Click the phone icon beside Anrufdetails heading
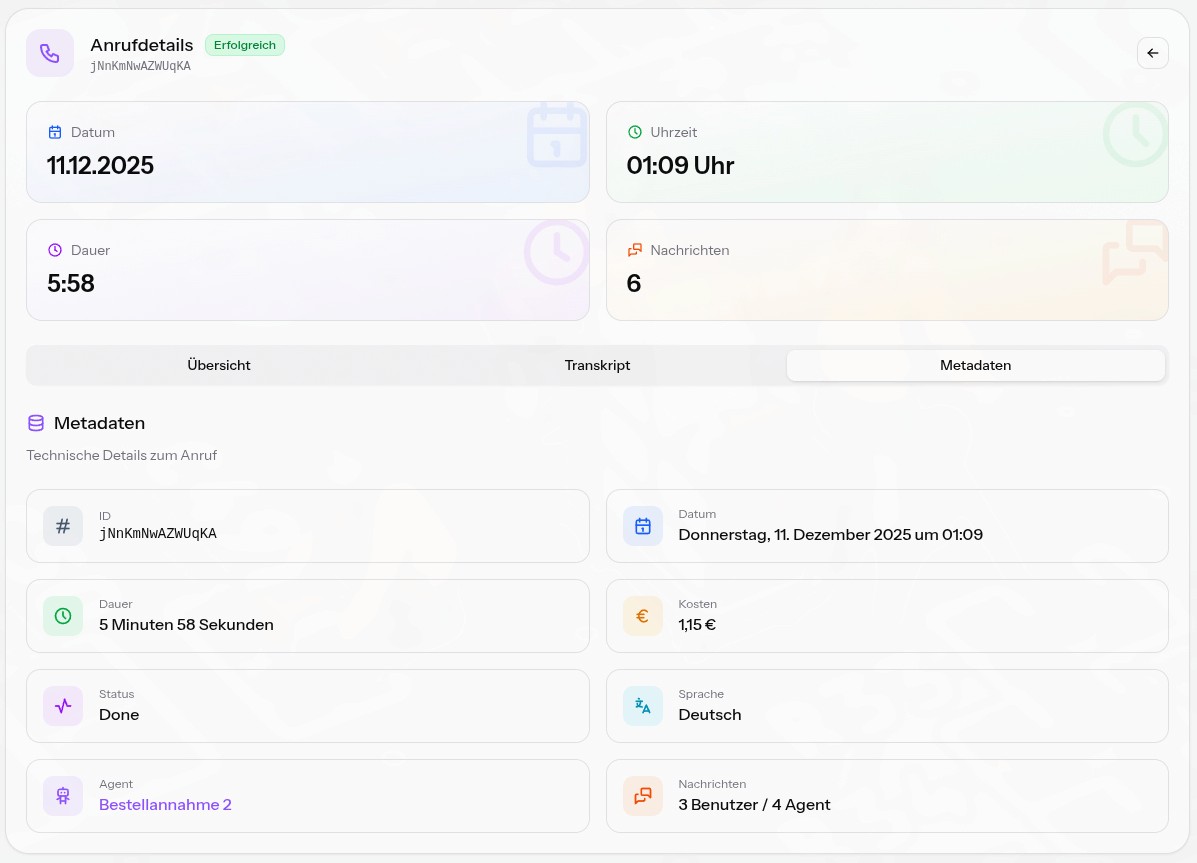 click(50, 53)
